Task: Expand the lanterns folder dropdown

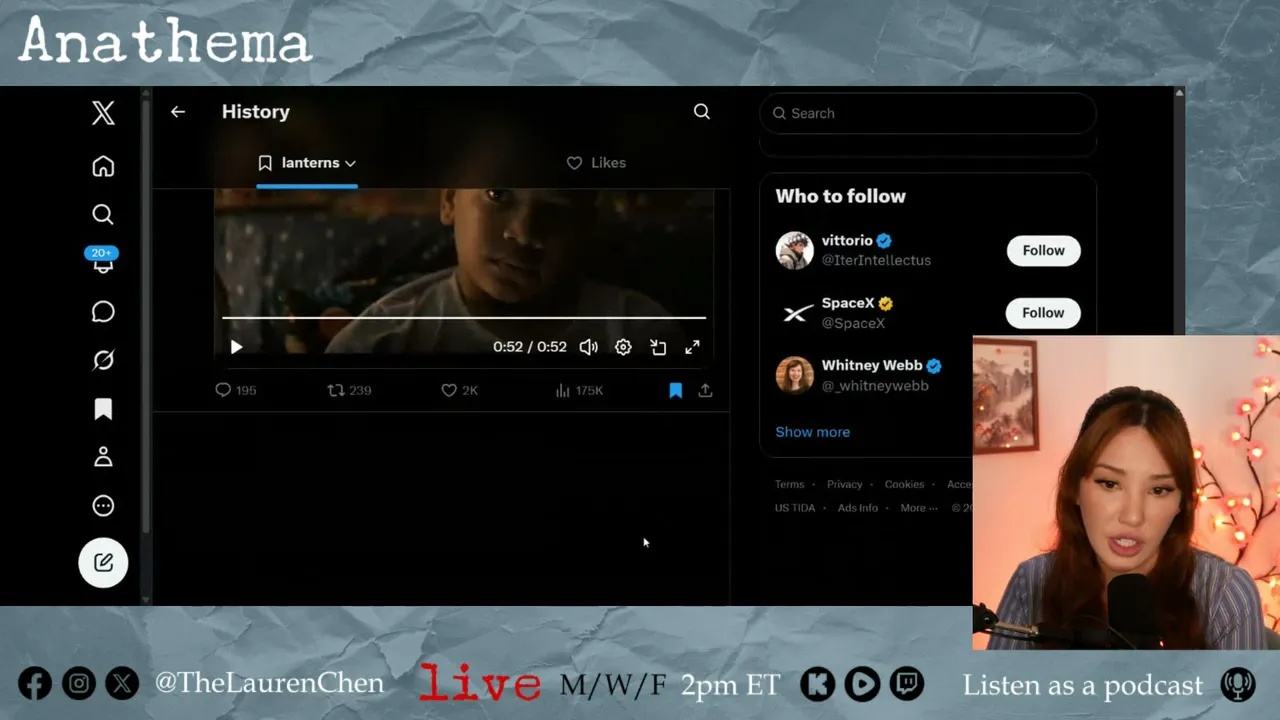Action: [x=307, y=163]
